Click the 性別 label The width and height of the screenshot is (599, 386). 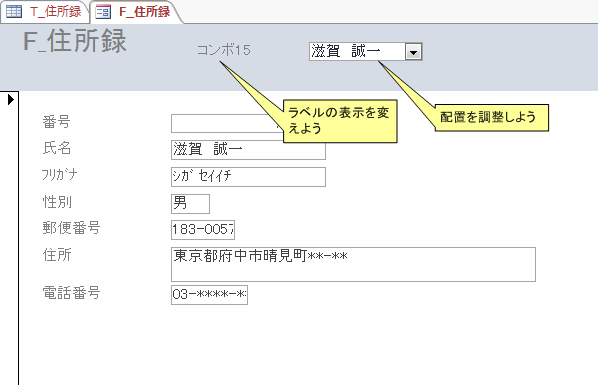tap(57, 202)
